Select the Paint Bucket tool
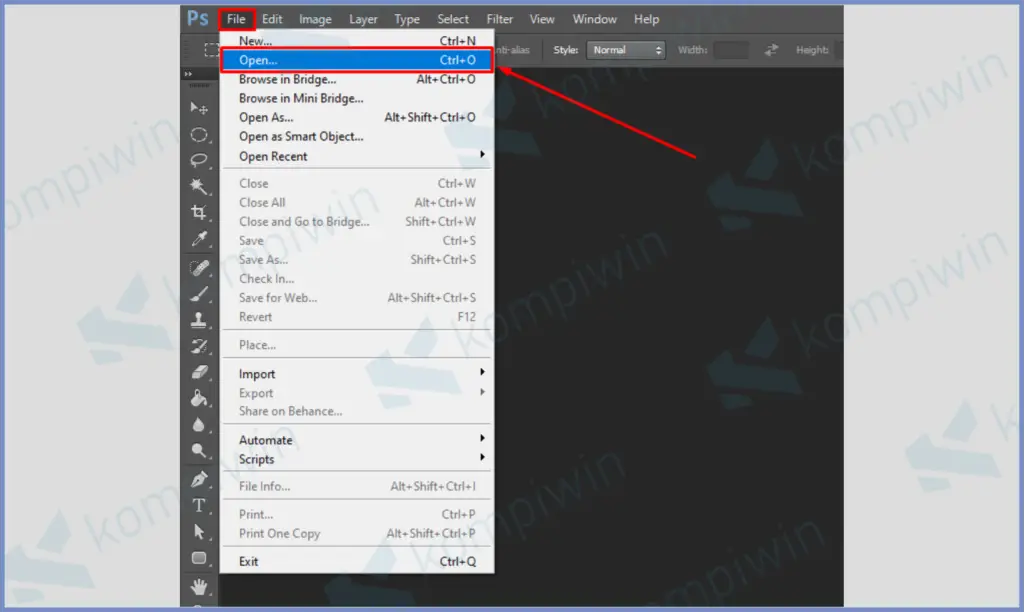Viewport: 1024px width, 612px height. (x=199, y=398)
